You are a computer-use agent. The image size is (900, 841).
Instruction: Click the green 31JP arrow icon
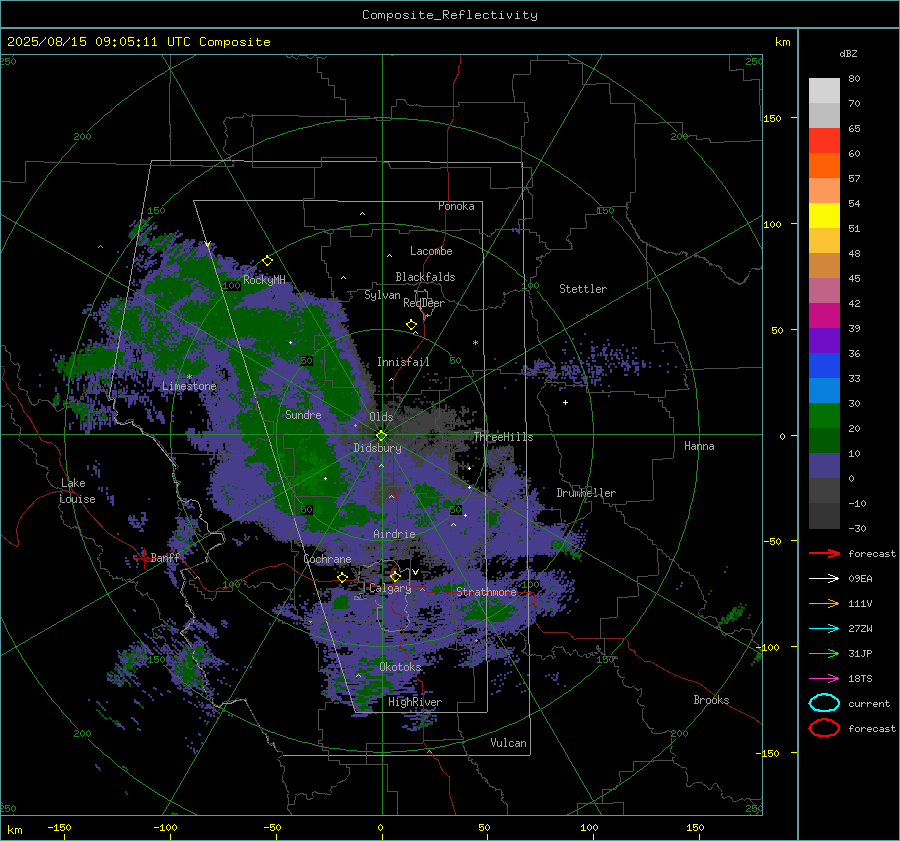(x=824, y=653)
